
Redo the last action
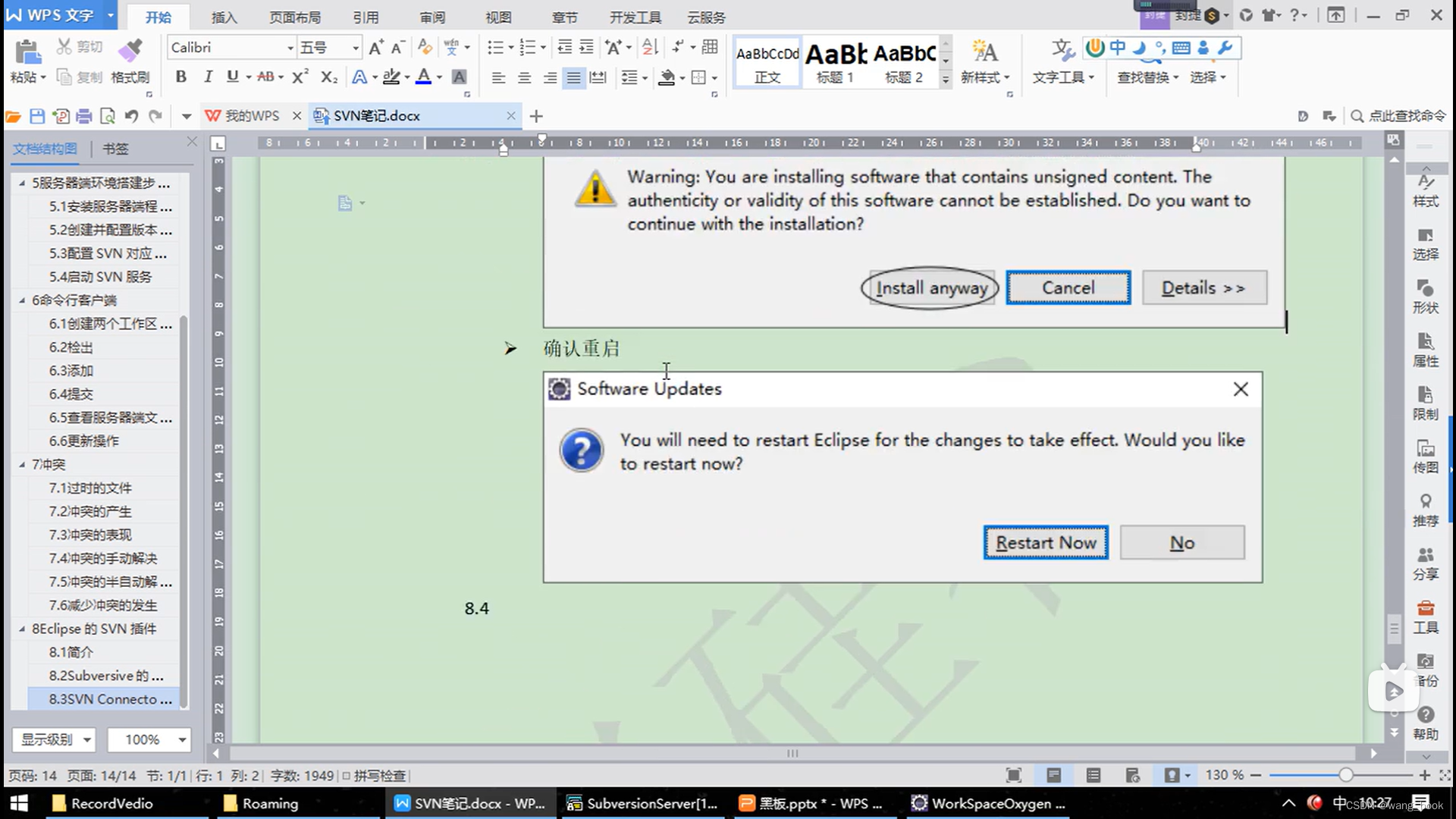[x=155, y=116]
